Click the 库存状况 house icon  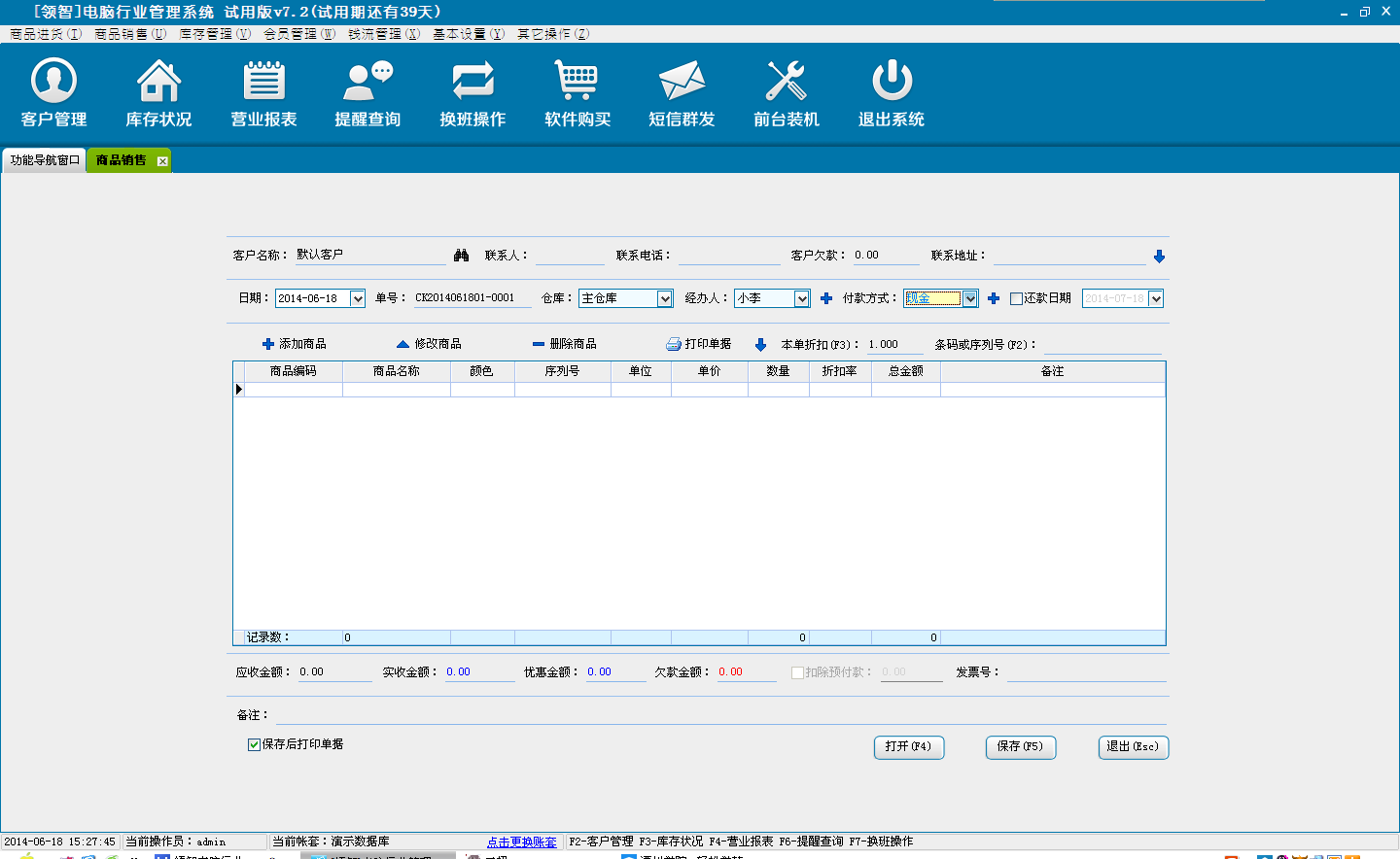coord(158,82)
